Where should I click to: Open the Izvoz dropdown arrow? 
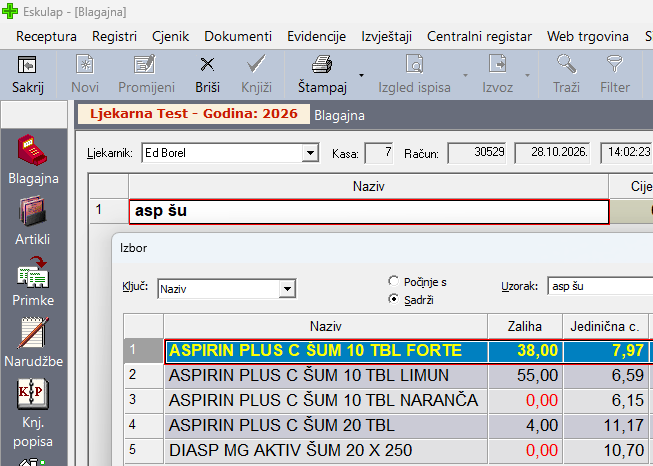527,75
